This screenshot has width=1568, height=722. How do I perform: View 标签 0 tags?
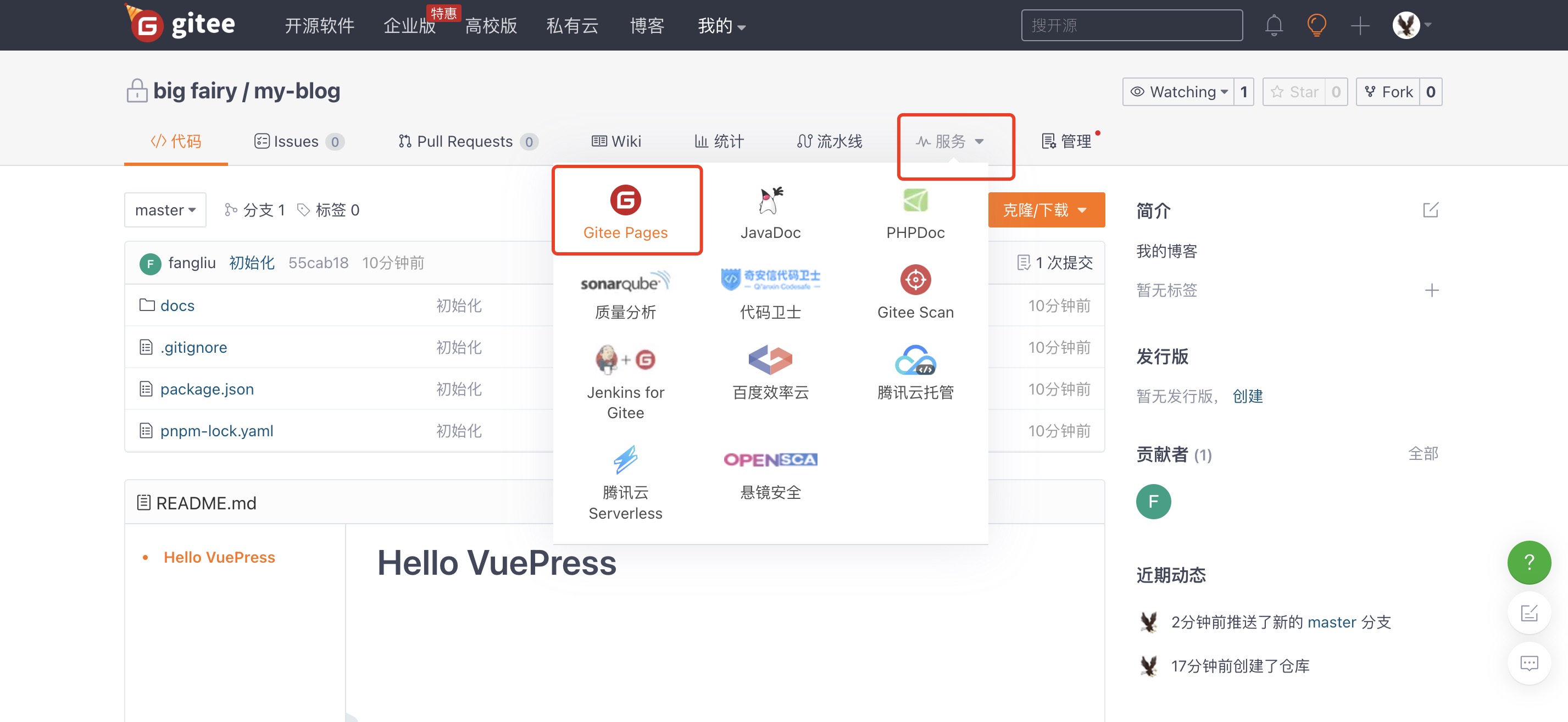pyautogui.click(x=328, y=210)
